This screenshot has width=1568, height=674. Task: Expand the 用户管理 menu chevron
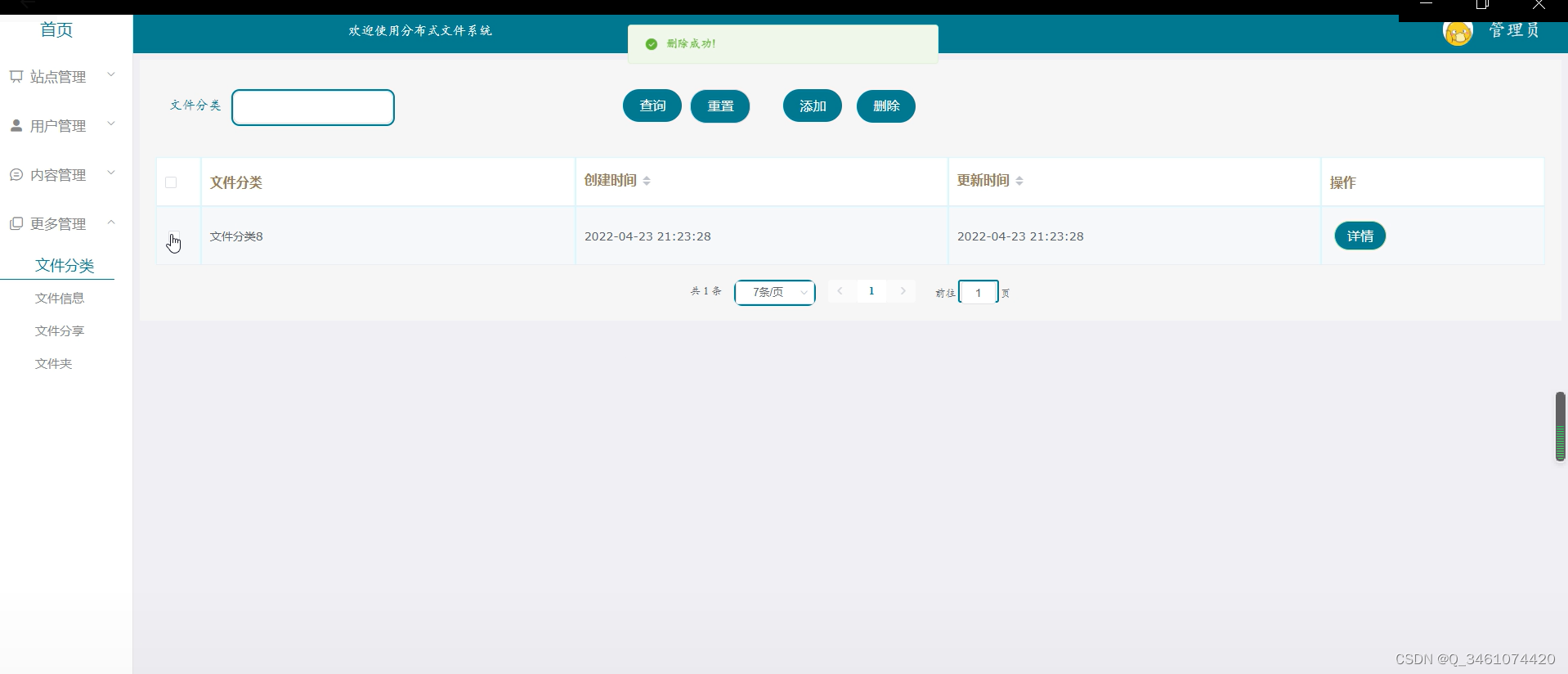111,124
